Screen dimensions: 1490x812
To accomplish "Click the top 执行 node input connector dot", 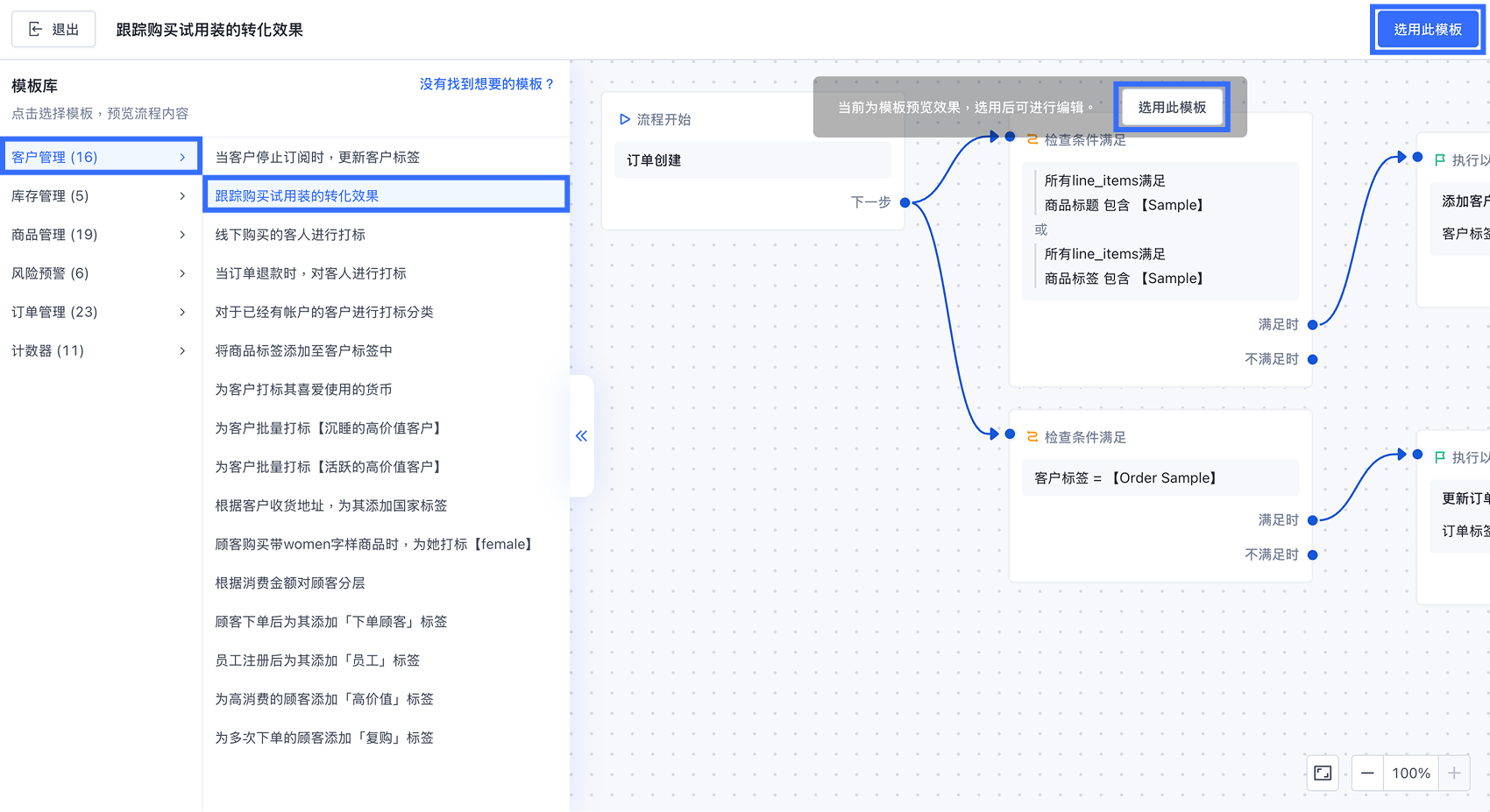I will [1417, 157].
